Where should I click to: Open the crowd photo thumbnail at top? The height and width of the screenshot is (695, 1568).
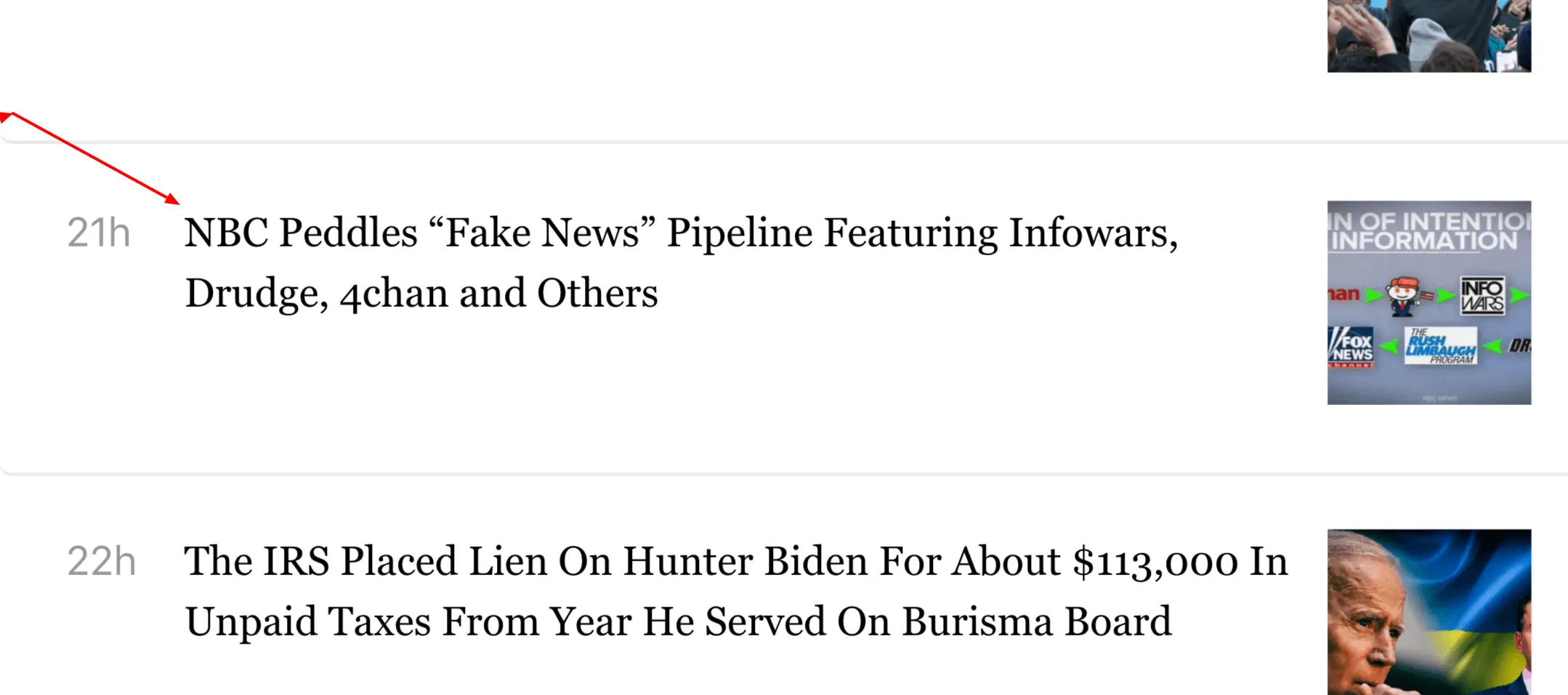(1428, 35)
